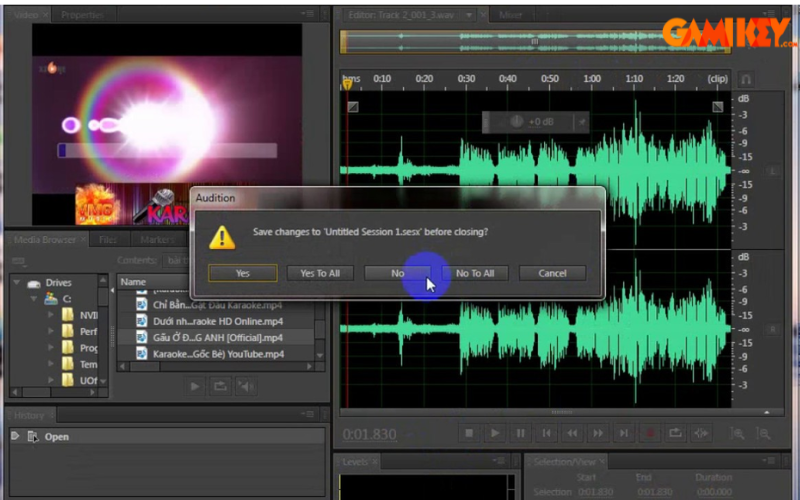The height and width of the screenshot is (500, 800).
Task: Collapse the Drives tree node
Action: (17, 282)
